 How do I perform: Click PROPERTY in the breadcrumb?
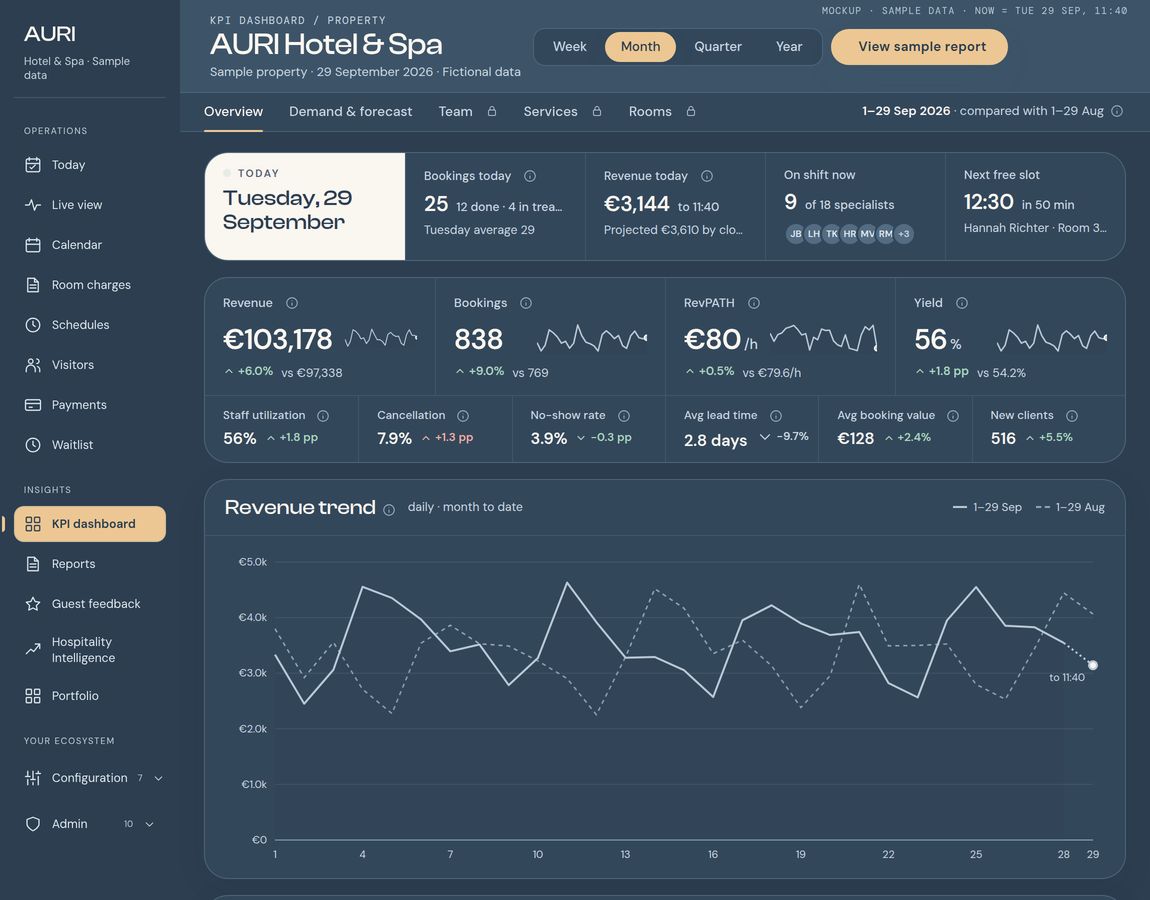[356, 21]
